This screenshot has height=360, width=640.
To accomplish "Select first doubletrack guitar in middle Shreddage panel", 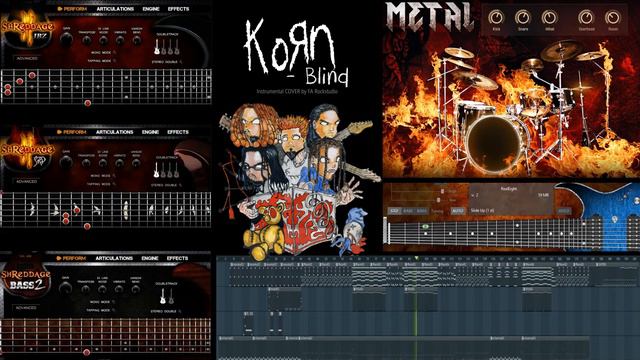I will 156,170.
